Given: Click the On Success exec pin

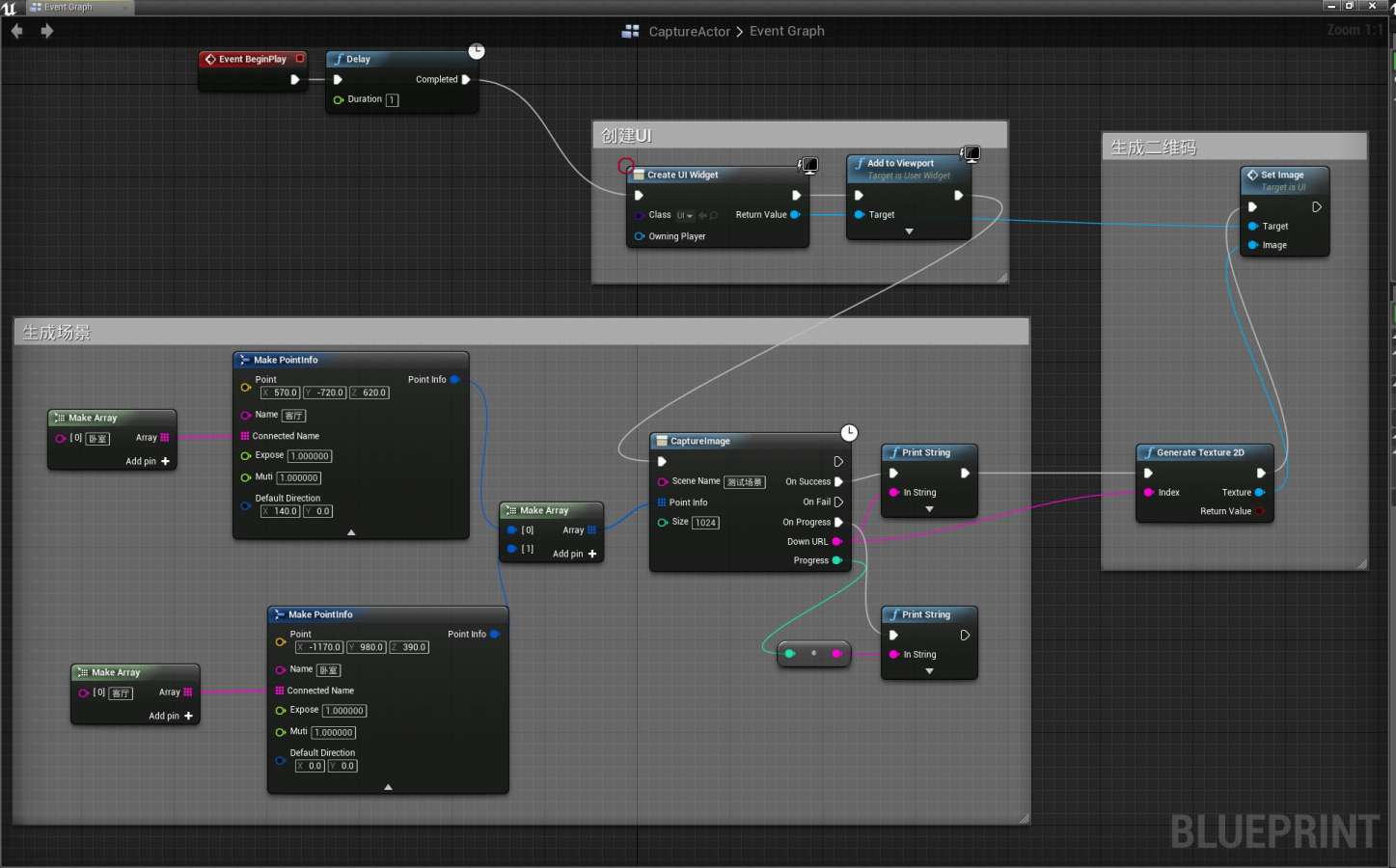Looking at the screenshot, I should (x=838, y=481).
